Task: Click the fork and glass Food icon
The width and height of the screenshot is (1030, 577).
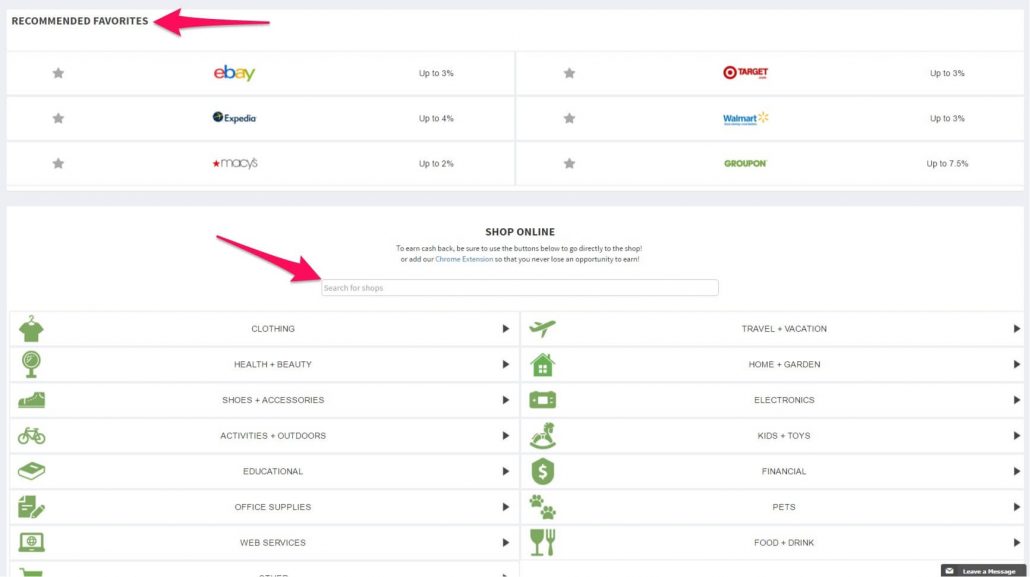Action: click(x=542, y=542)
